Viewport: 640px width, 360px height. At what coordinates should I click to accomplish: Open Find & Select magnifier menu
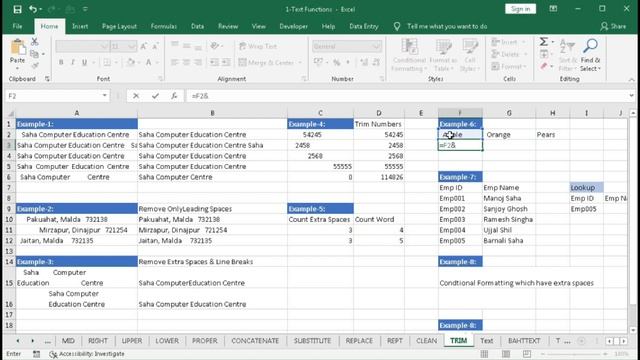click(x=590, y=56)
